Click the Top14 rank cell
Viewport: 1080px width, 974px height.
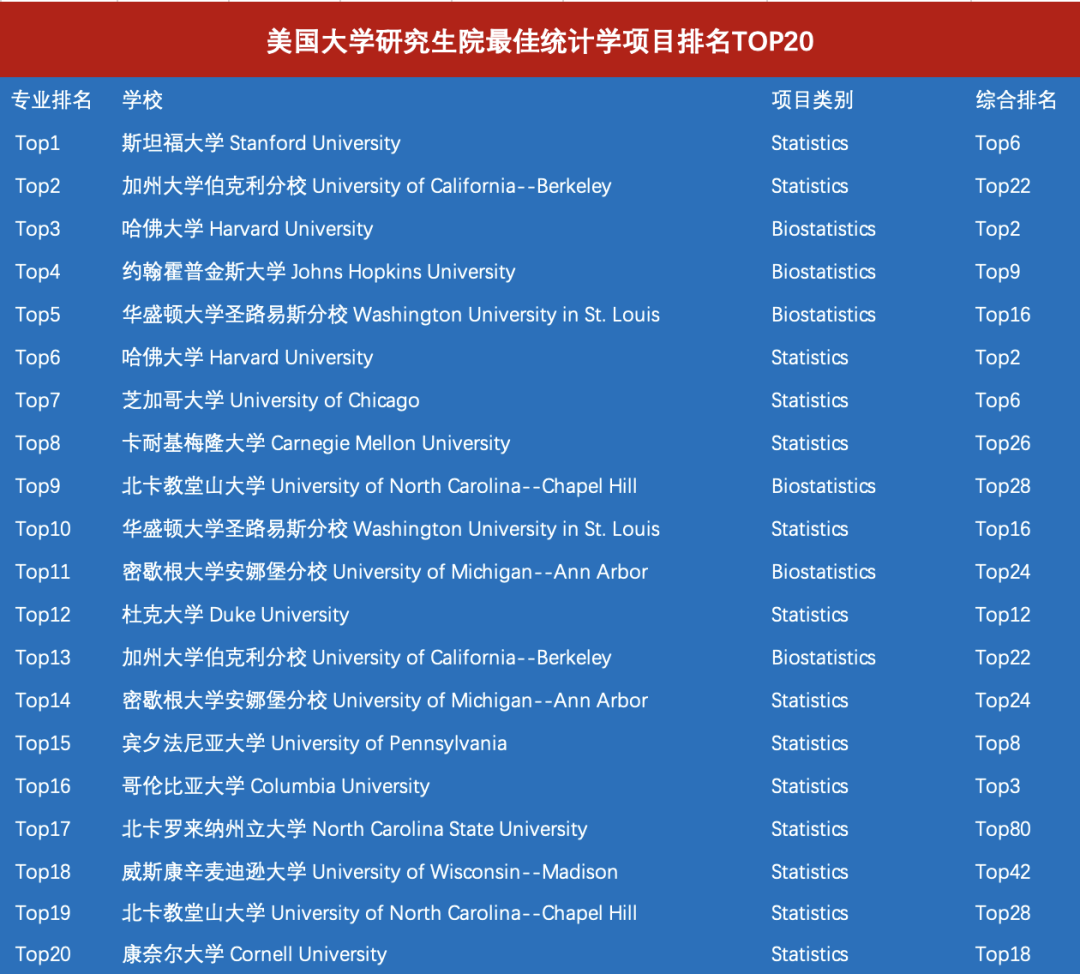pos(43,701)
